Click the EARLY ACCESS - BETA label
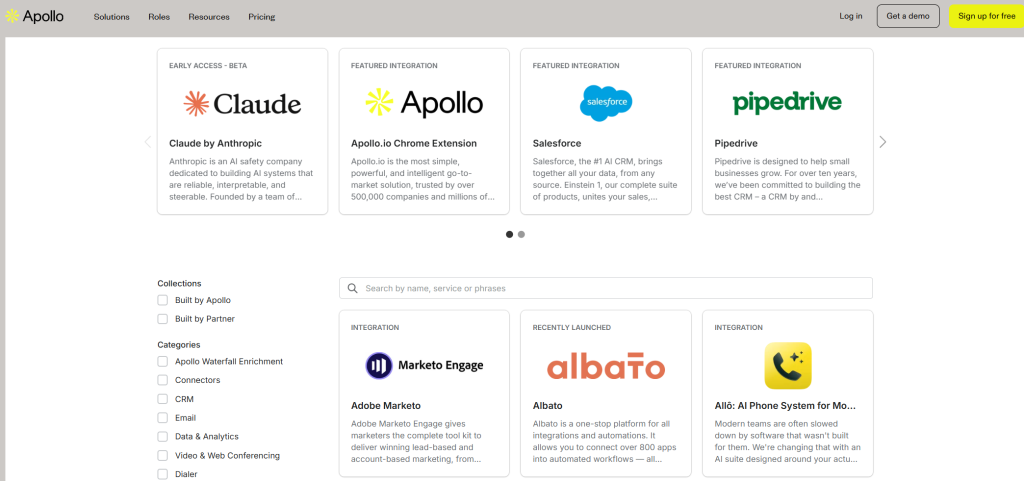 pos(208,66)
